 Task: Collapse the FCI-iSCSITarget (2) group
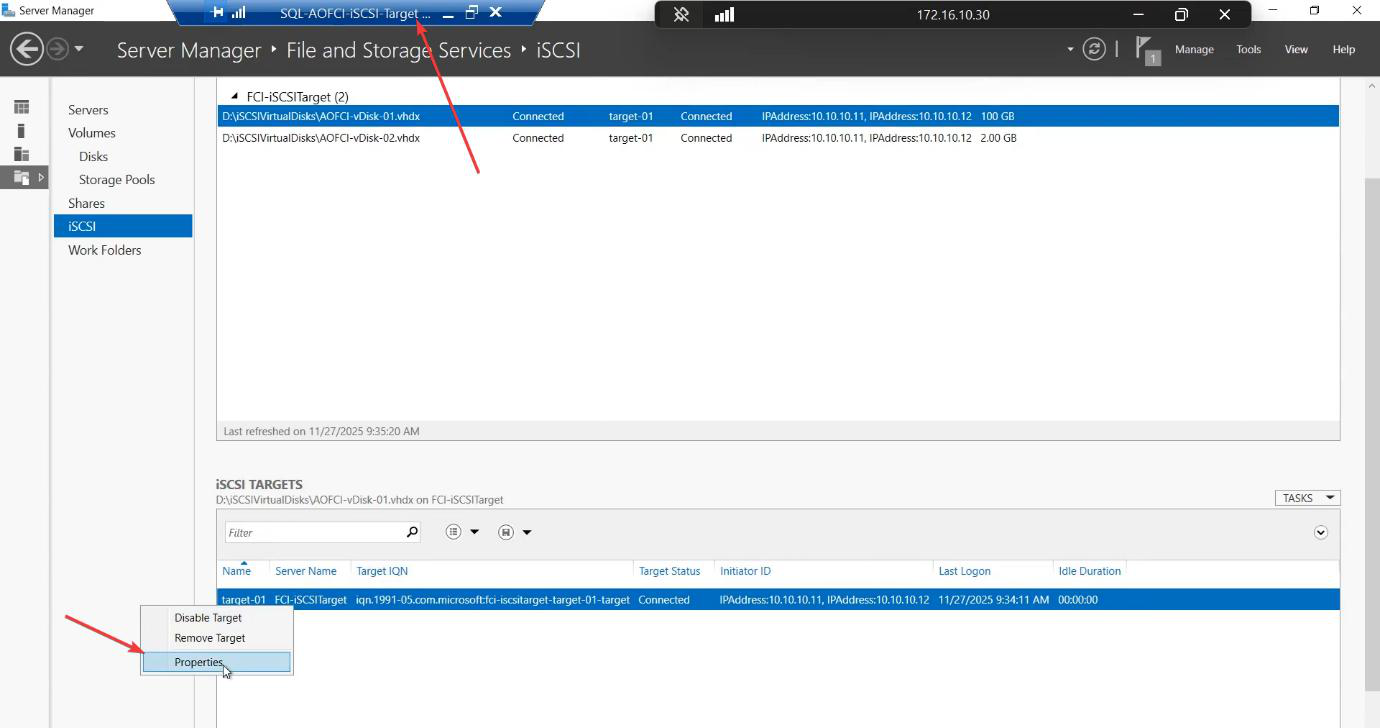click(x=235, y=97)
